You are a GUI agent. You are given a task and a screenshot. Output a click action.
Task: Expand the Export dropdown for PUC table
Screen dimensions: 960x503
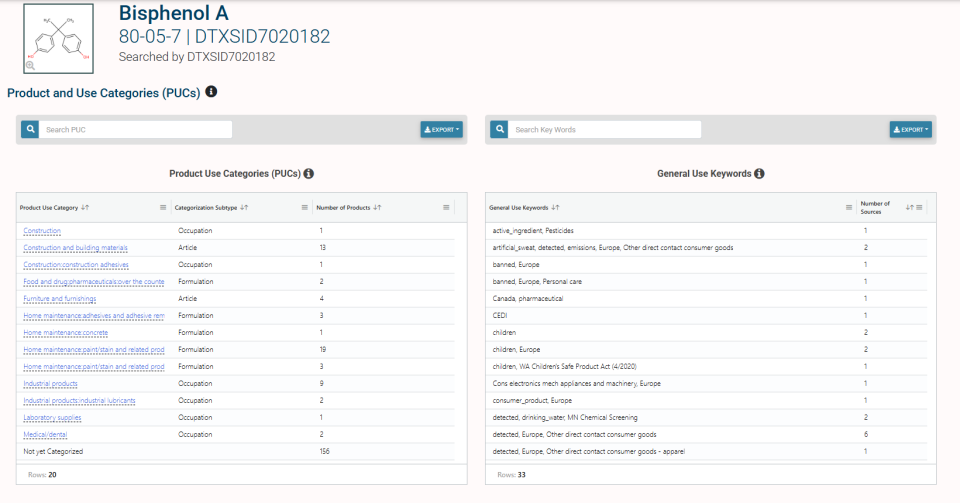click(x=441, y=129)
